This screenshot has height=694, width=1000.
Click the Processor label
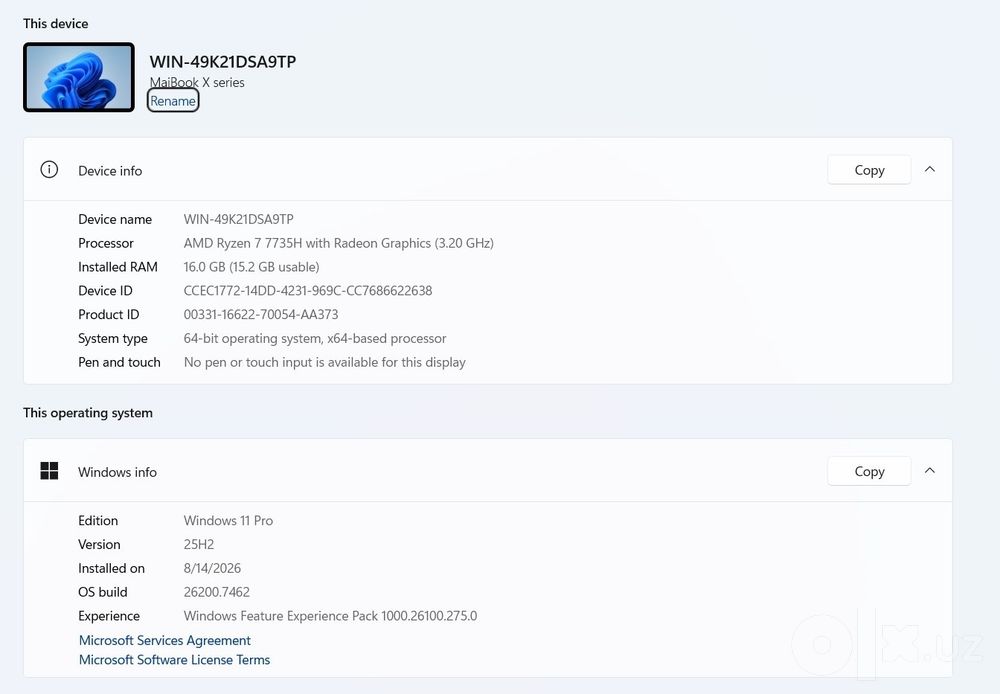coord(106,243)
